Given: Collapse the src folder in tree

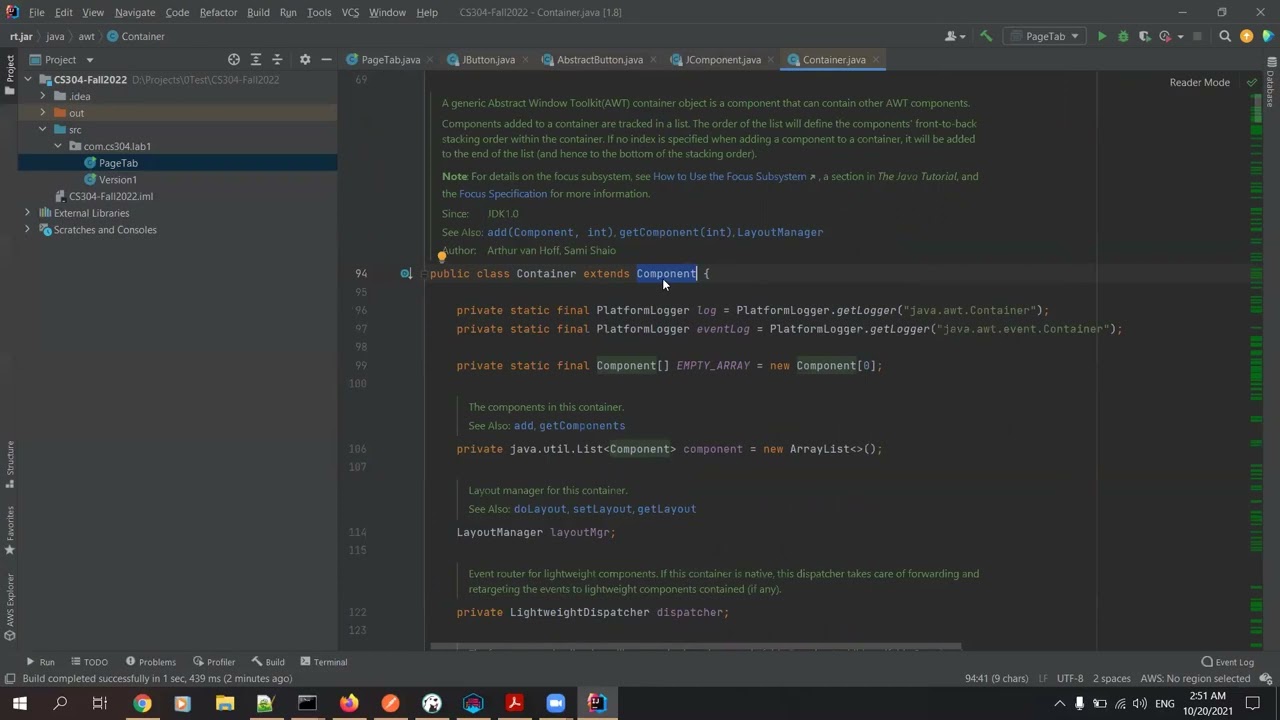Looking at the screenshot, I should [x=43, y=130].
